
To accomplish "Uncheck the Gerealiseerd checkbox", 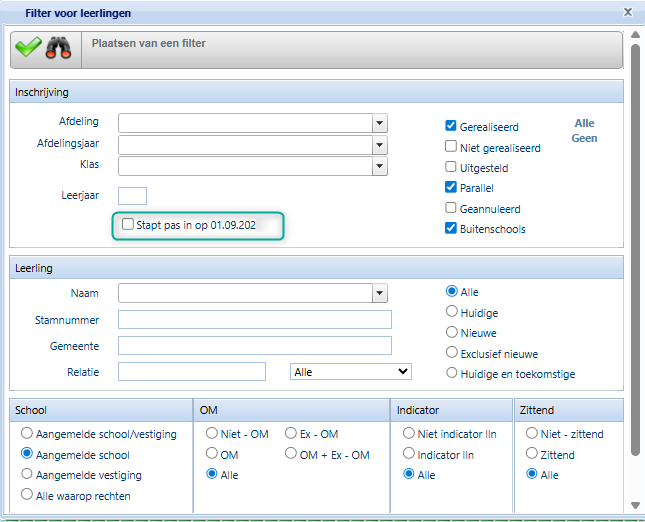I will [x=451, y=126].
